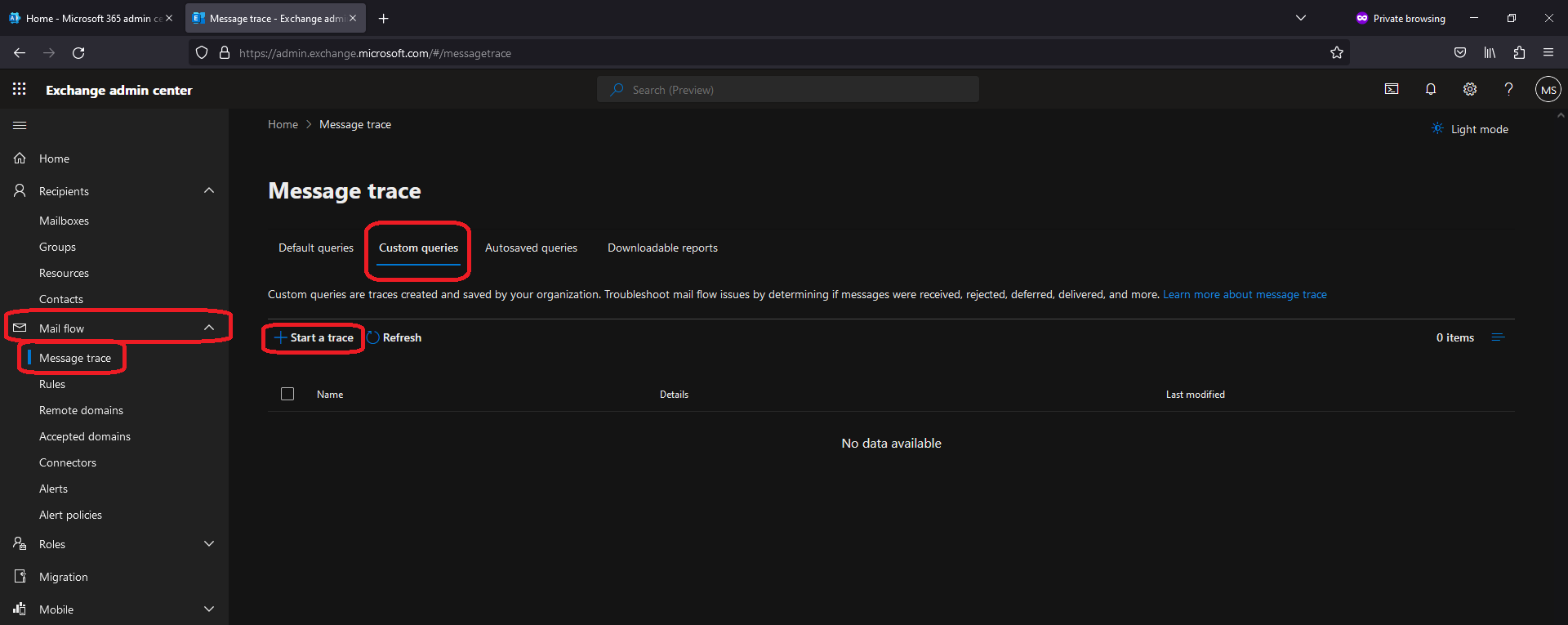Open the list all tabs dropdown
Viewport: 1568px width, 625px height.
pos(1301,18)
